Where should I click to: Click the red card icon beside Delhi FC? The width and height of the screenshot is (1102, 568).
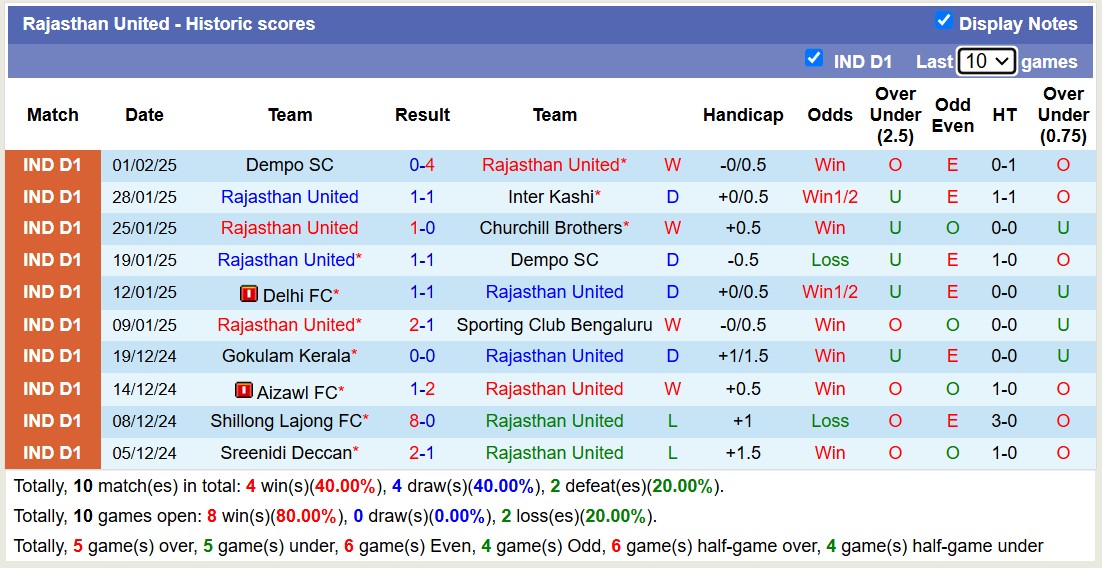pos(249,294)
